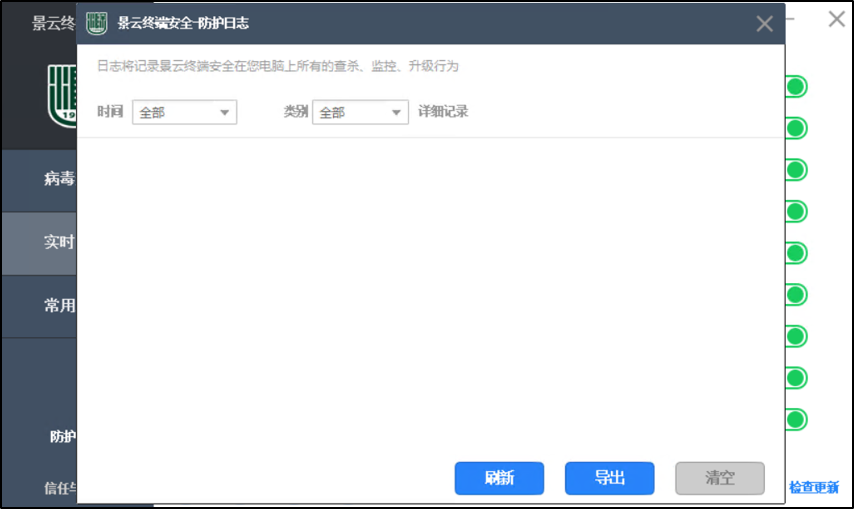Click the 详细记录 label
Image resolution: width=854 pixels, height=509 pixels.
443,112
